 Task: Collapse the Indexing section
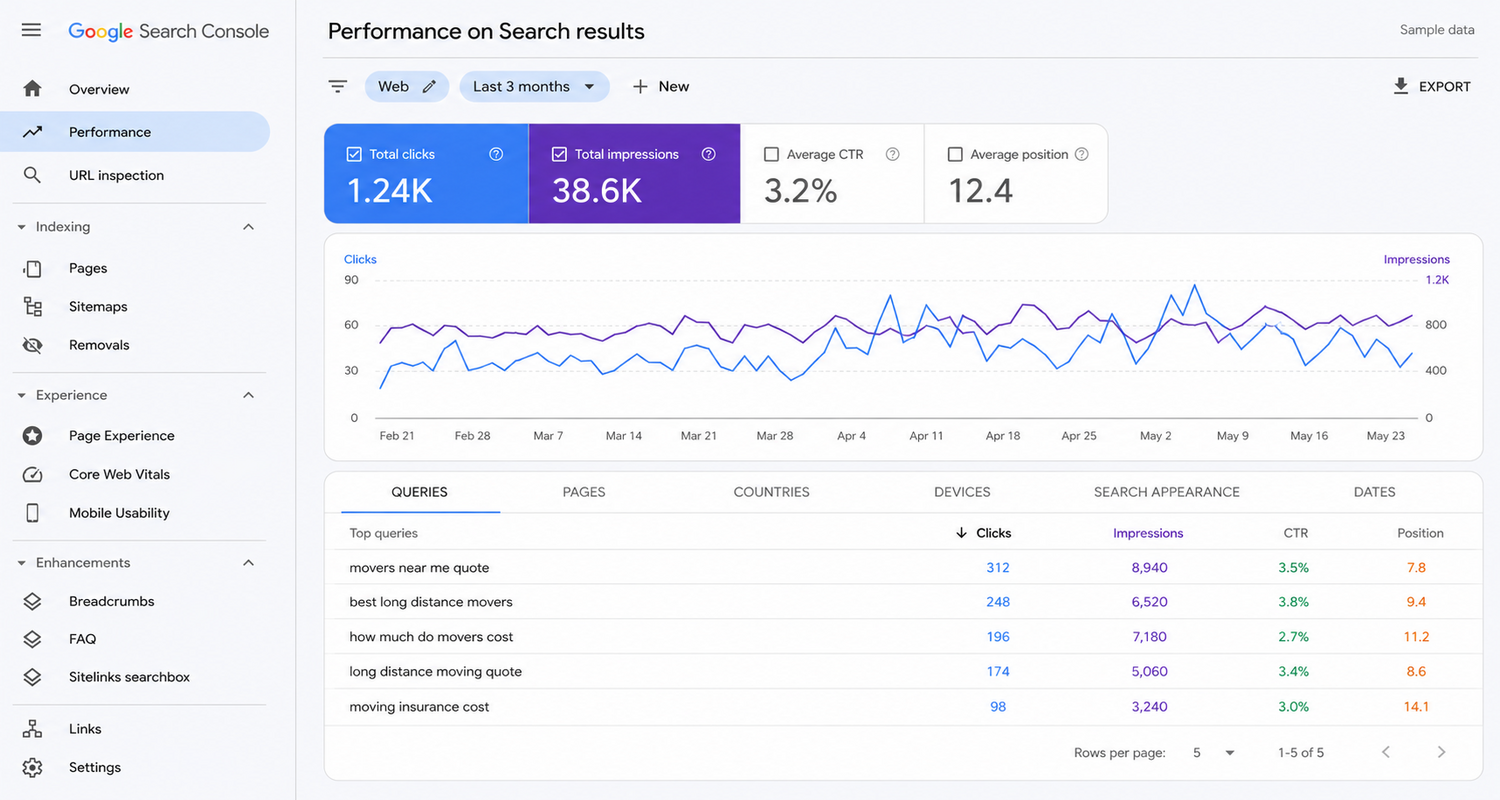coord(249,227)
